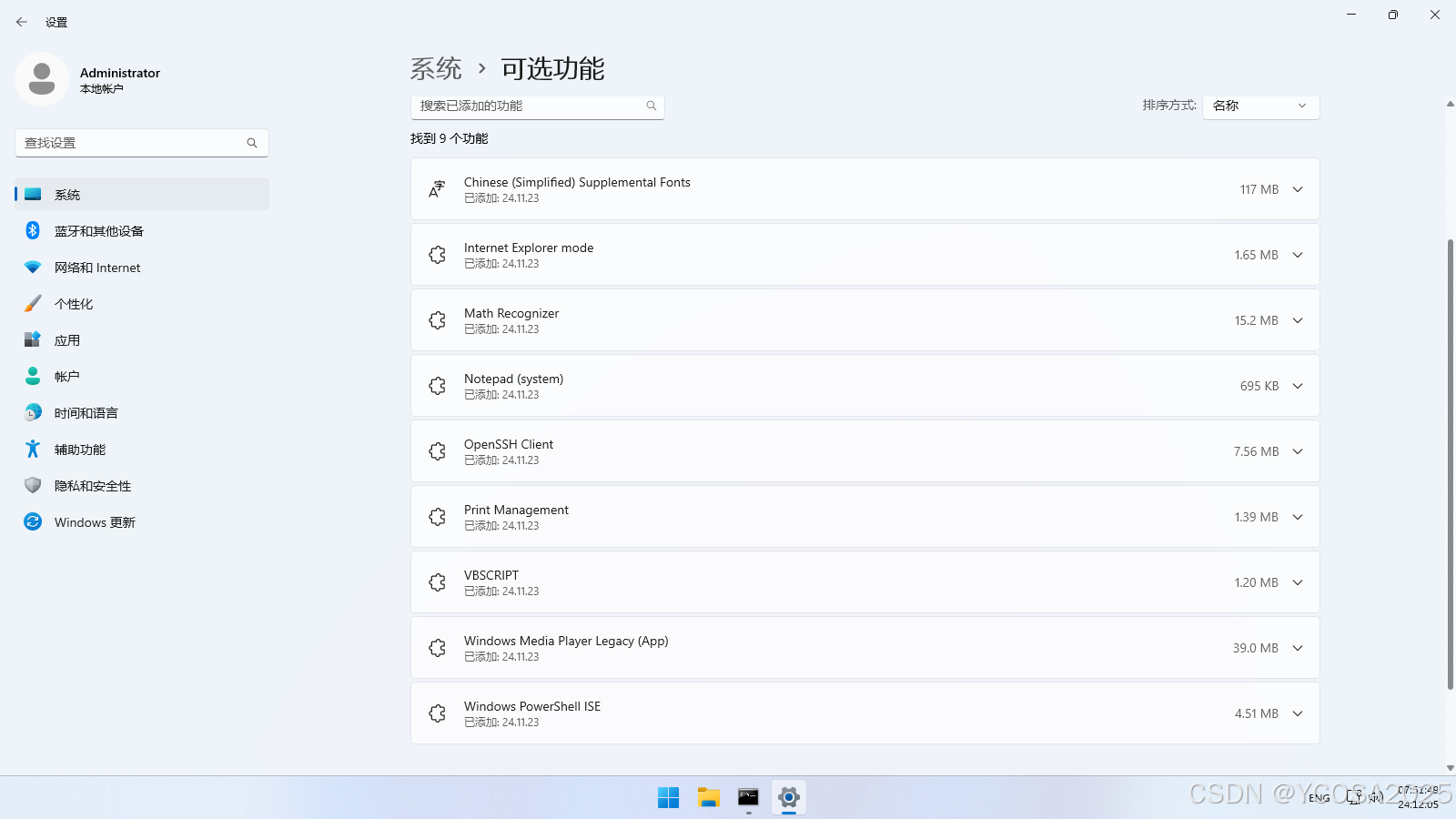Expand the Windows PowerShell ISE chevron
Viewport: 1456px width, 819px height.
[1298, 713]
